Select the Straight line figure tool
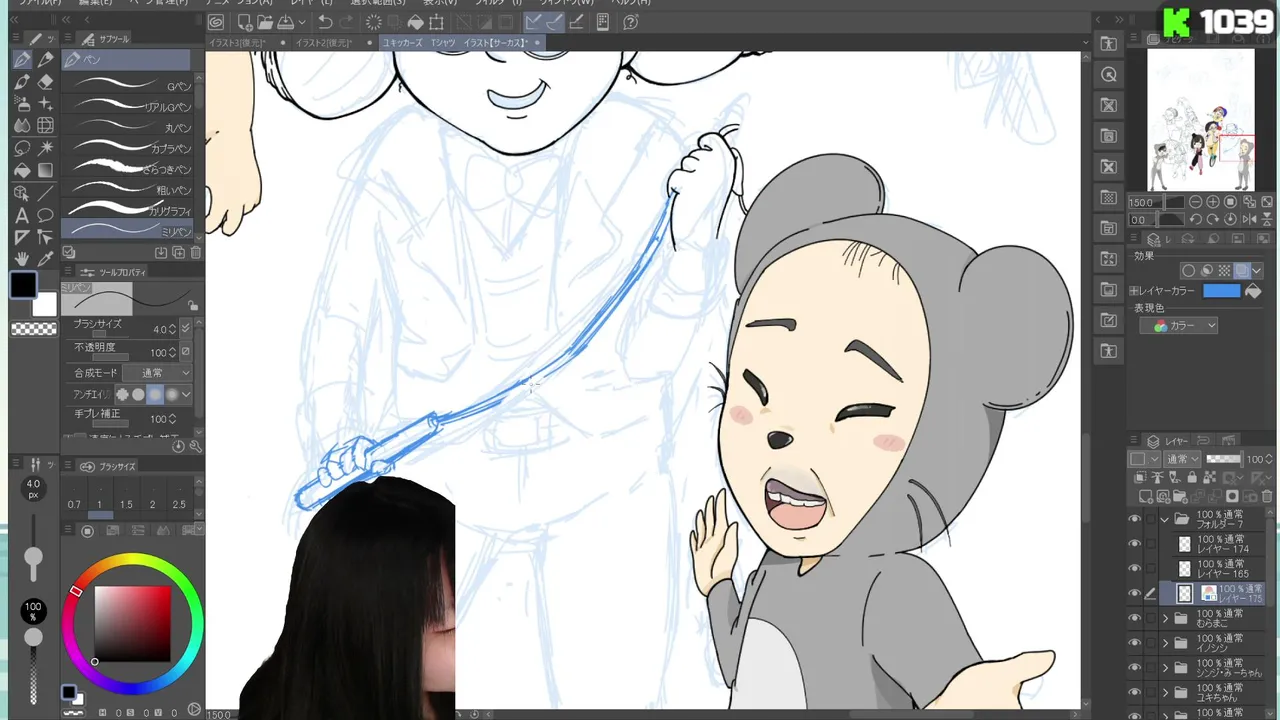The image size is (1280, 720). pyautogui.click(x=45, y=193)
